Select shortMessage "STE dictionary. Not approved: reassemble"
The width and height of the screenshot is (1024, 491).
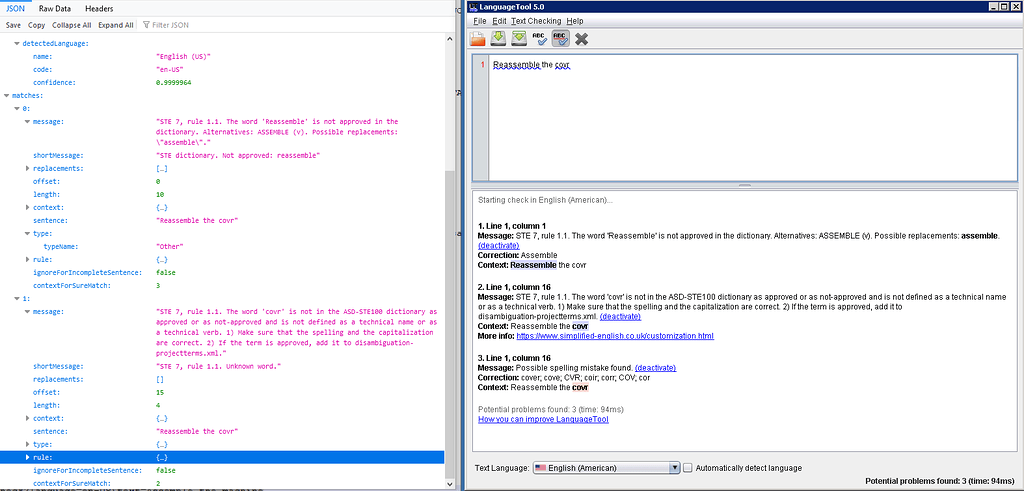tap(238, 155)
